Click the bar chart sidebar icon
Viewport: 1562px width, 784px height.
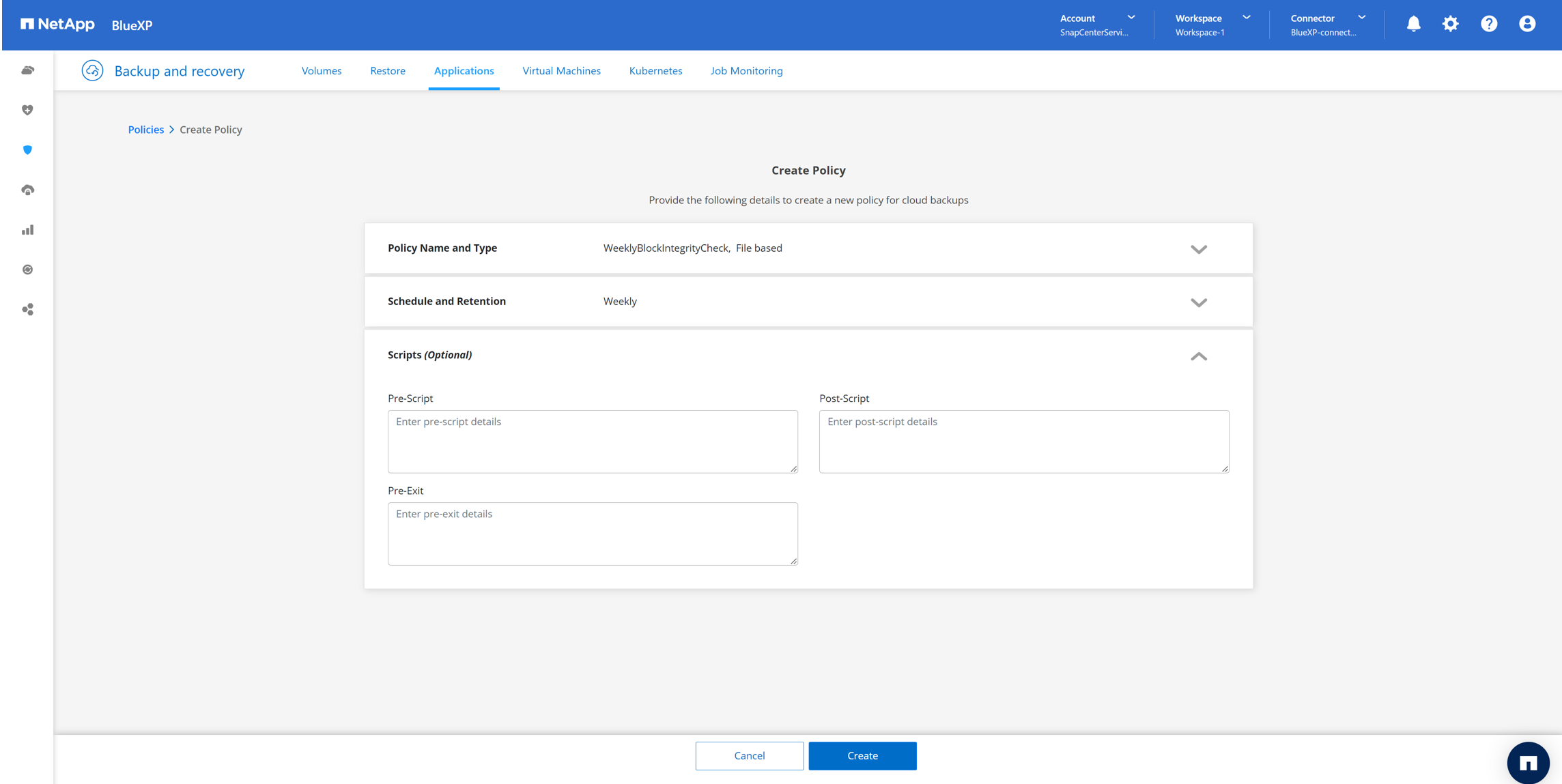(x=27, y=230)
